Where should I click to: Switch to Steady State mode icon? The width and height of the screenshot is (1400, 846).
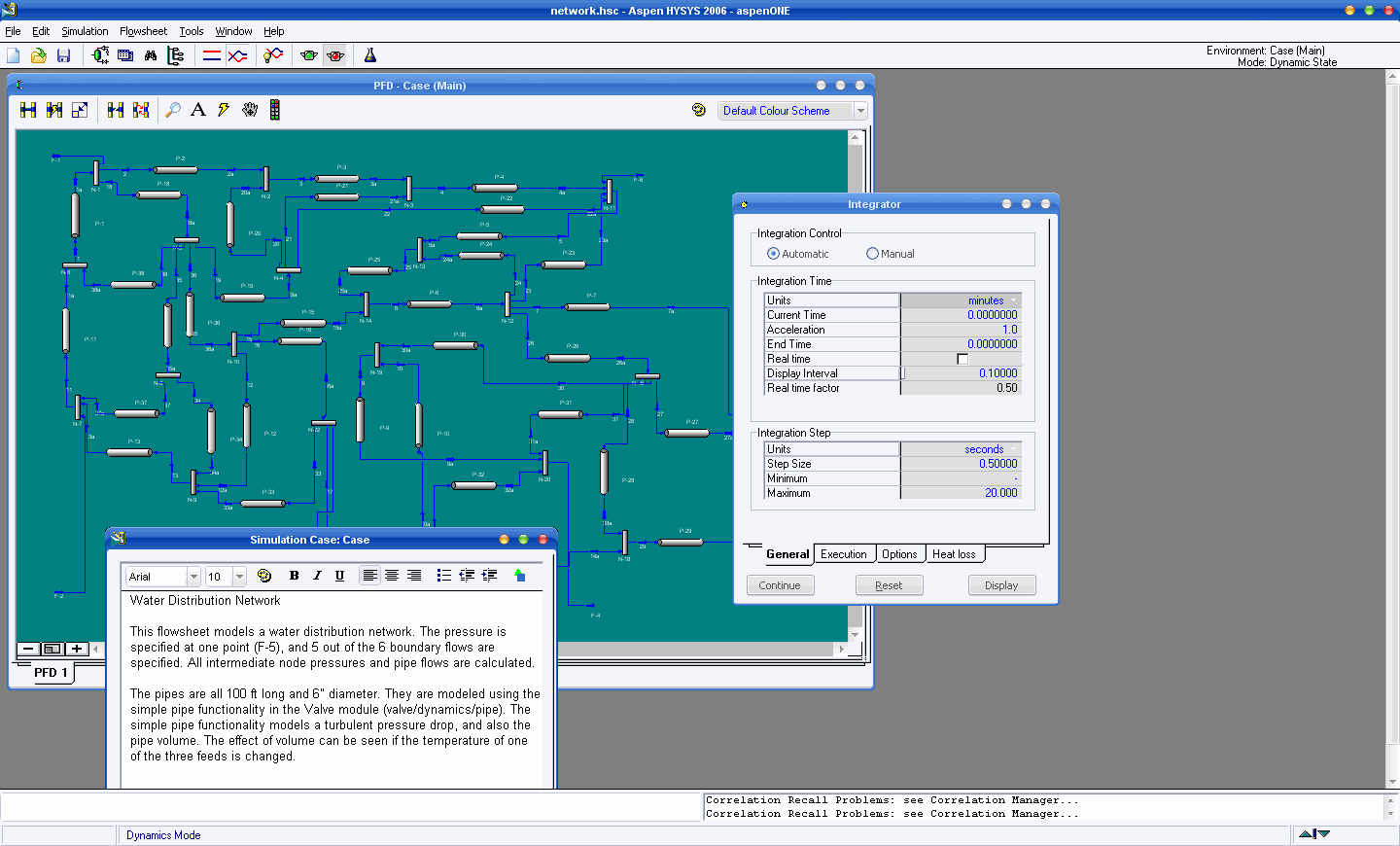tap(212, 55)
